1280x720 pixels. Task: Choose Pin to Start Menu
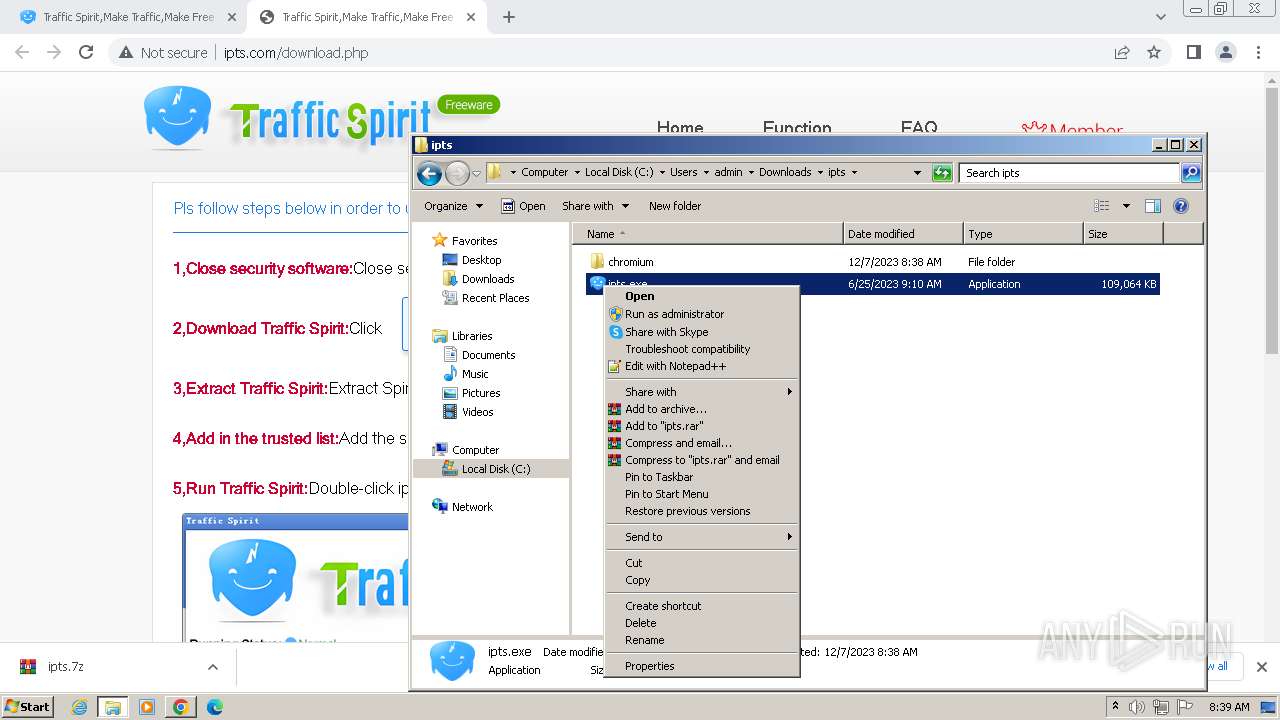coord(702,494)
